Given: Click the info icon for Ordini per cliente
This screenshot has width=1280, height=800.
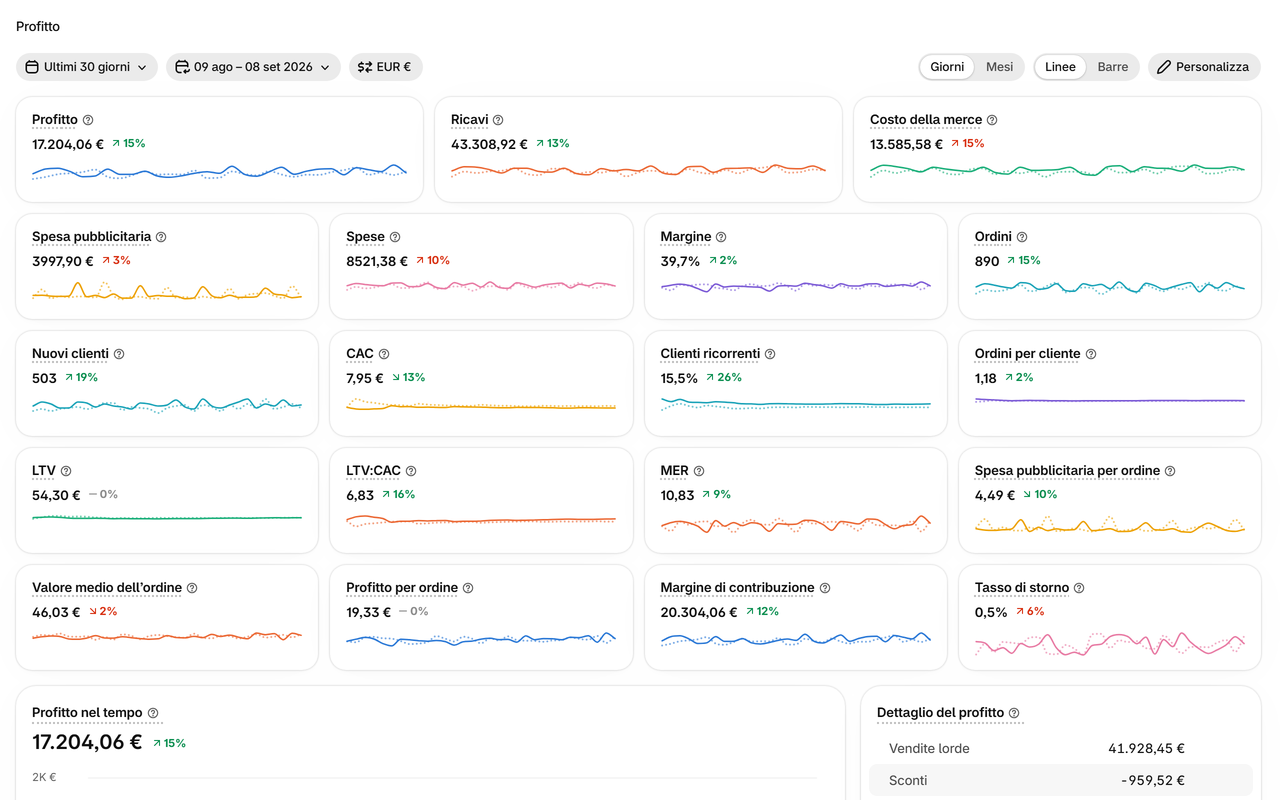Looking at the screenshot, I should pyautogui.click(x=1091, y=354).
